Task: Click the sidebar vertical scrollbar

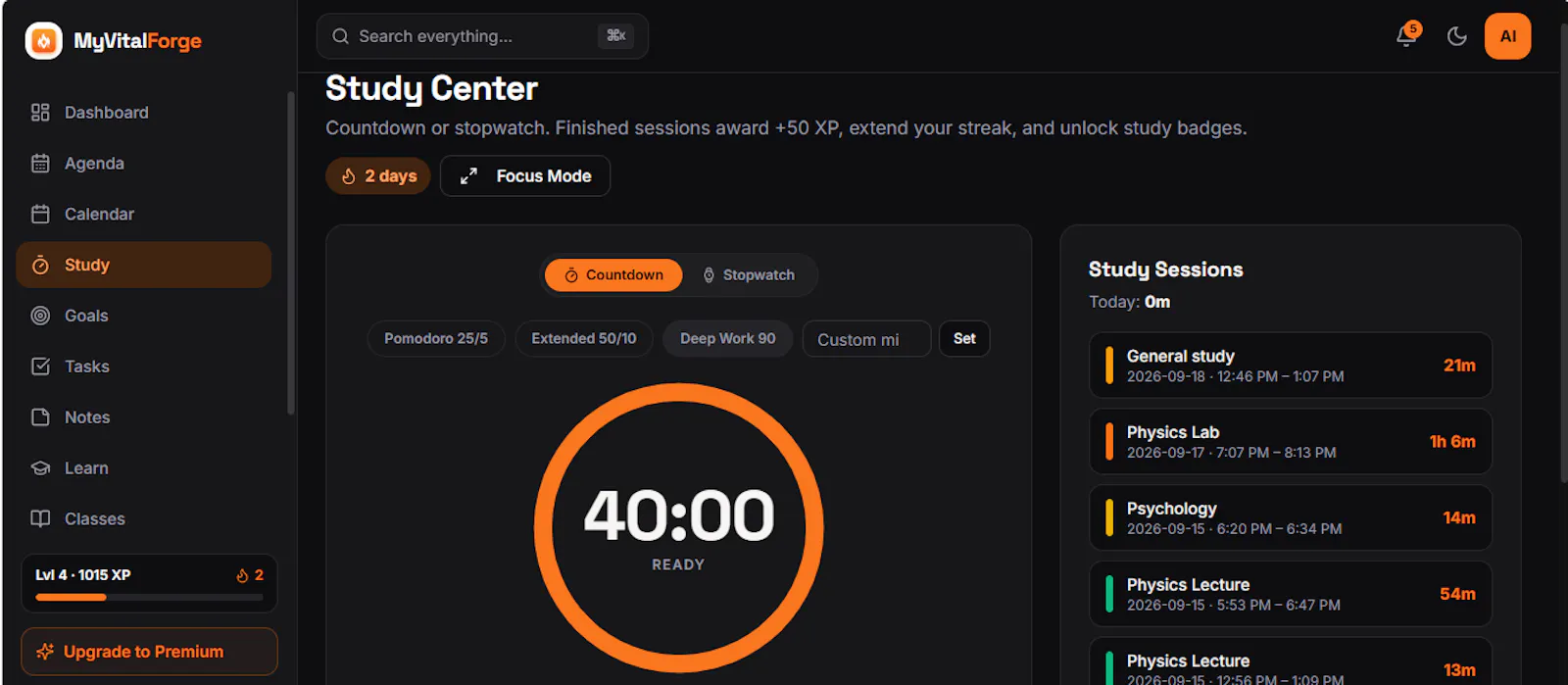Action: (x=290, y=253)
